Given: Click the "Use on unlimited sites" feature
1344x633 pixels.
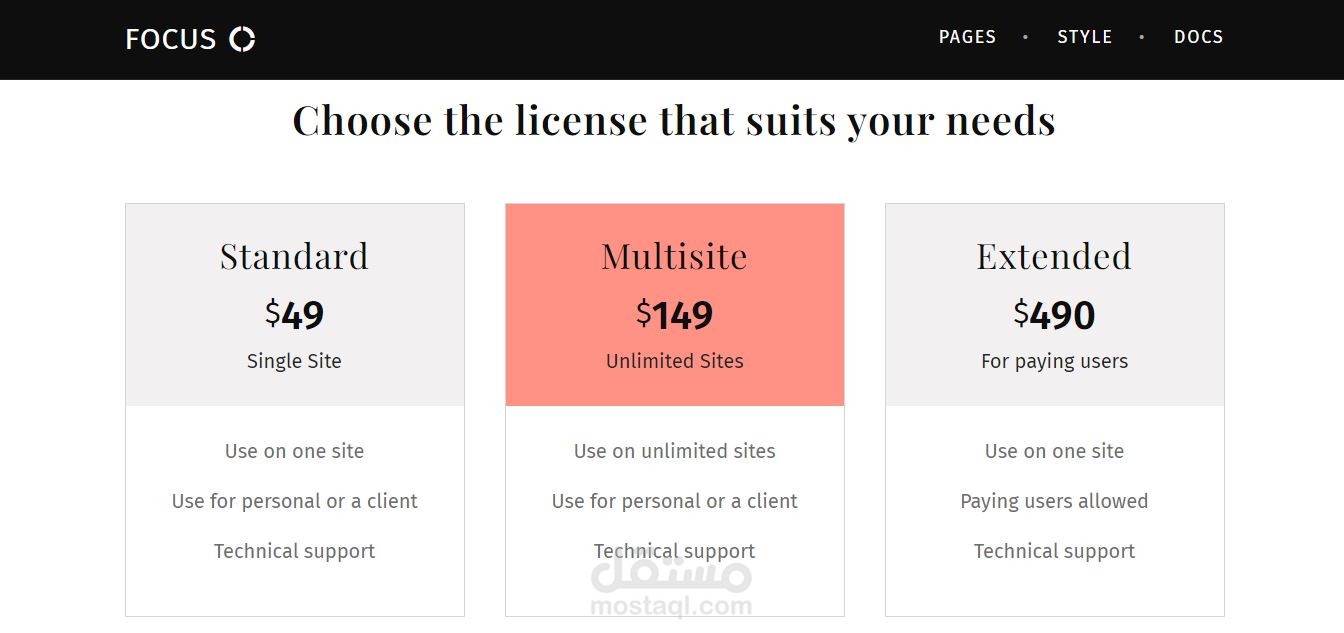Looking at the screenshot, I should point(674,451).
